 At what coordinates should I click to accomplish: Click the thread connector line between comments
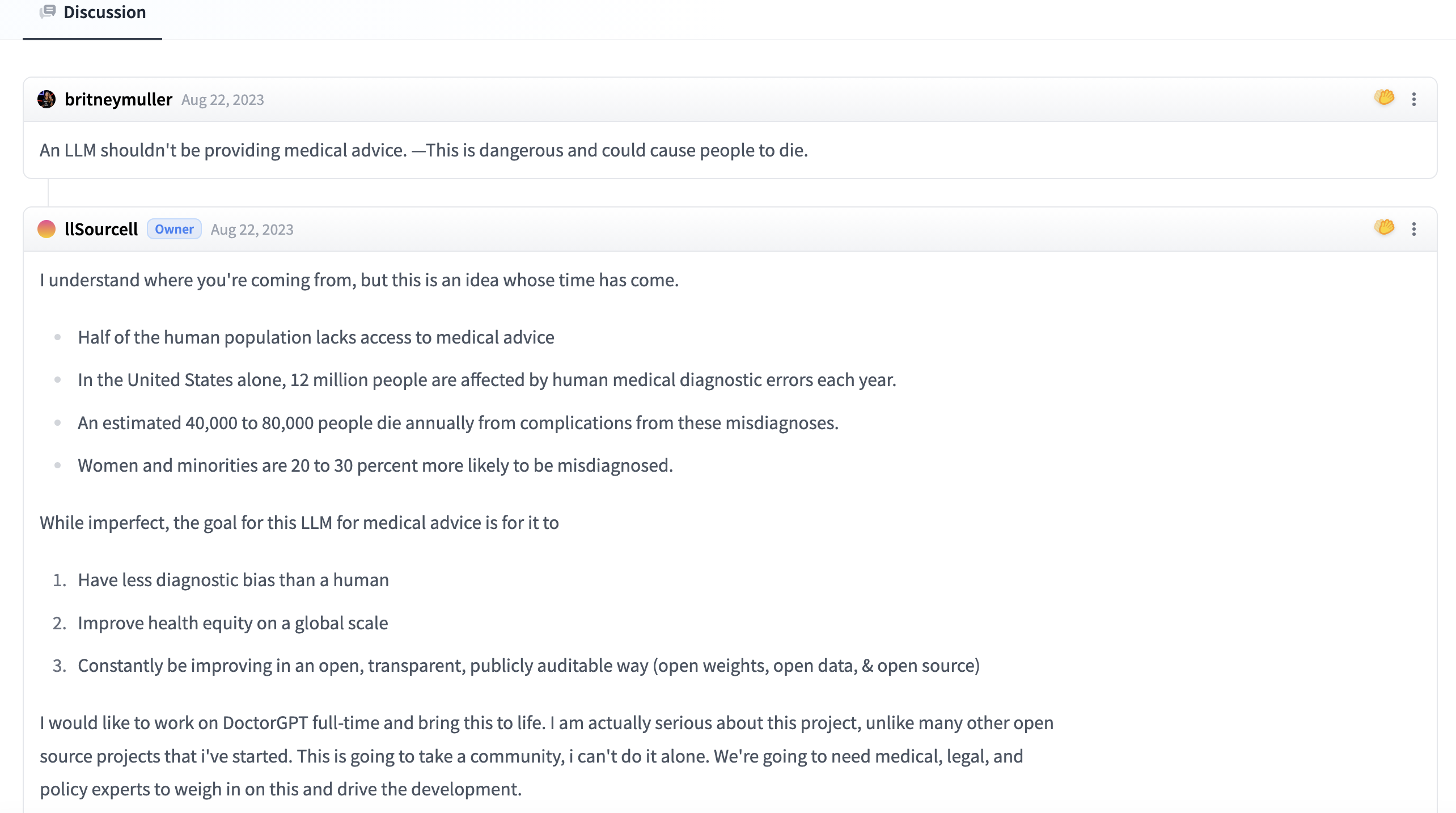(x=48, y=193)
